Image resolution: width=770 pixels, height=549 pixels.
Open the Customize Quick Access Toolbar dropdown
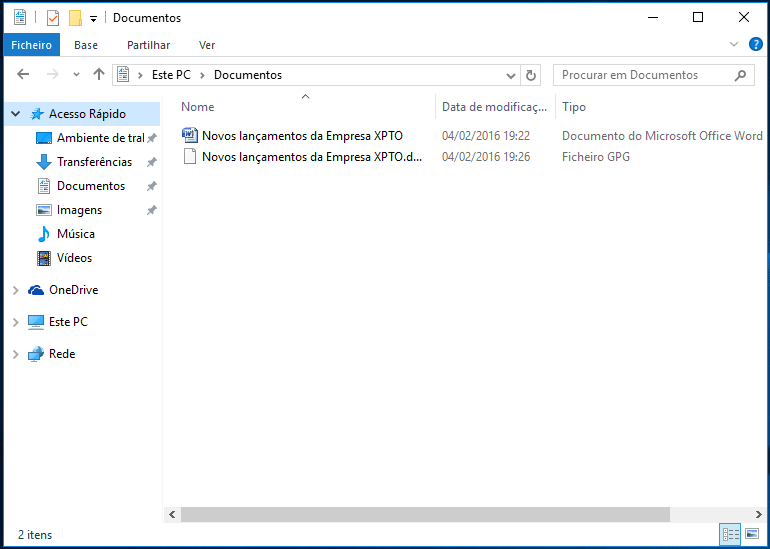pos(93,19)
